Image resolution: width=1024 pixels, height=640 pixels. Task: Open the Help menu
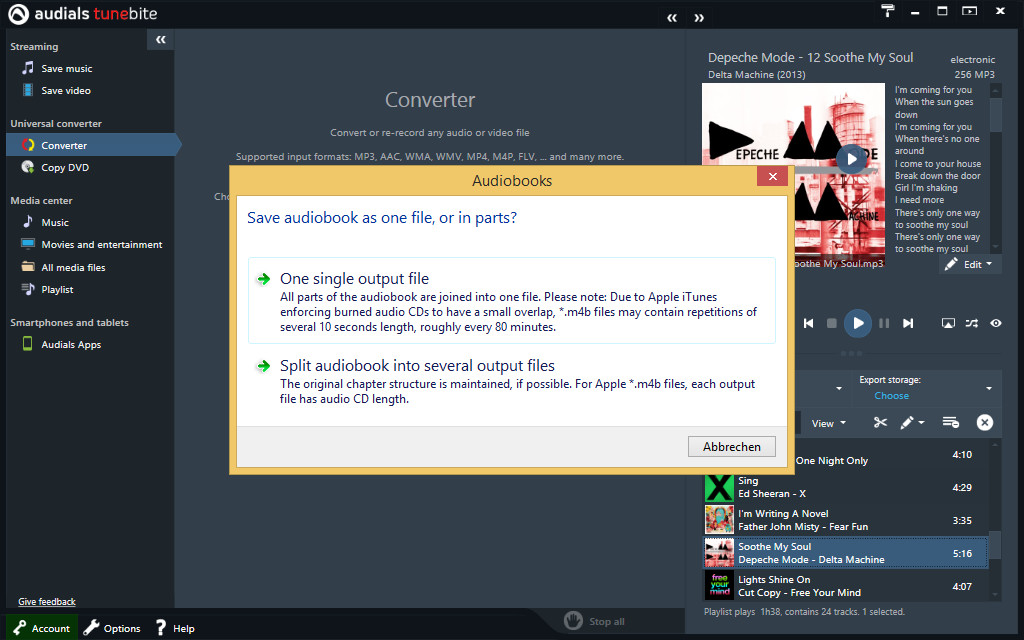coord(175,628)
